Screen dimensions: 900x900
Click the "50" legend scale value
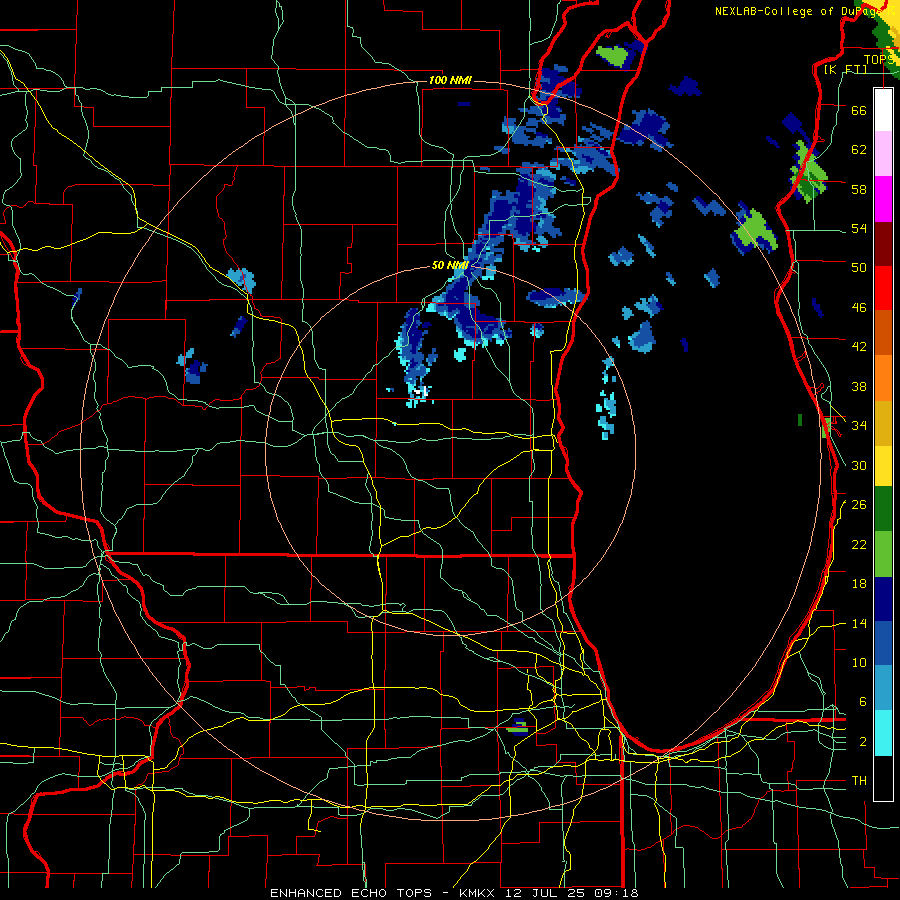[x=859, y=268]
